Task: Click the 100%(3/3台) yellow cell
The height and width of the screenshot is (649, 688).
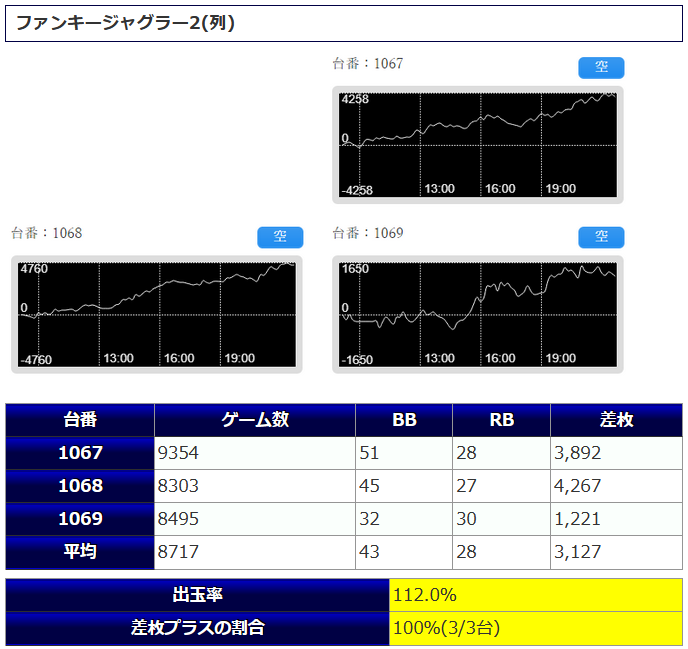Action: (x=535, y=628)
